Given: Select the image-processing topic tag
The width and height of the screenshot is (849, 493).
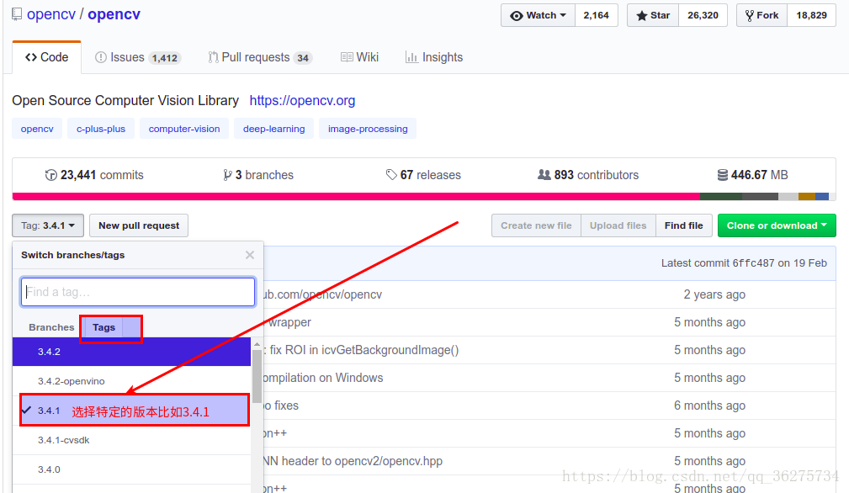Looking at the screenshot, I should [368, 129].
